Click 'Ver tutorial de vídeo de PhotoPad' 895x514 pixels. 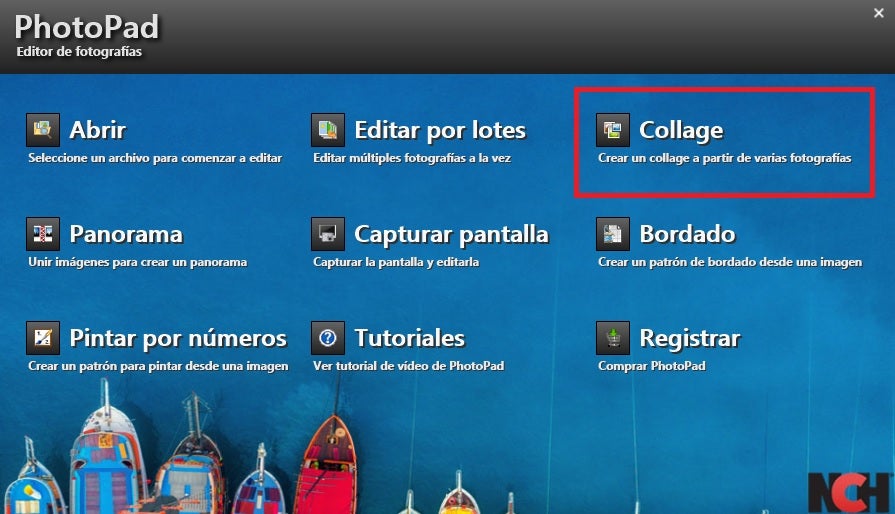coord(409,366)
